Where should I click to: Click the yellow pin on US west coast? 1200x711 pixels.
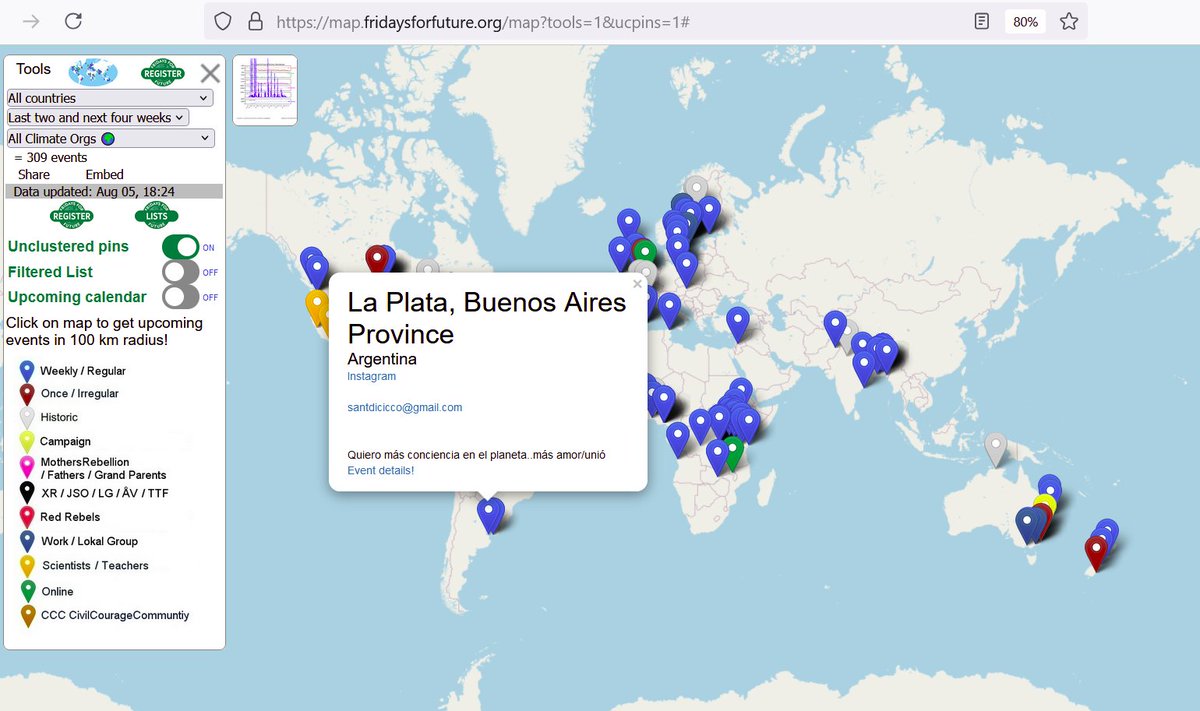pos(317,309)
